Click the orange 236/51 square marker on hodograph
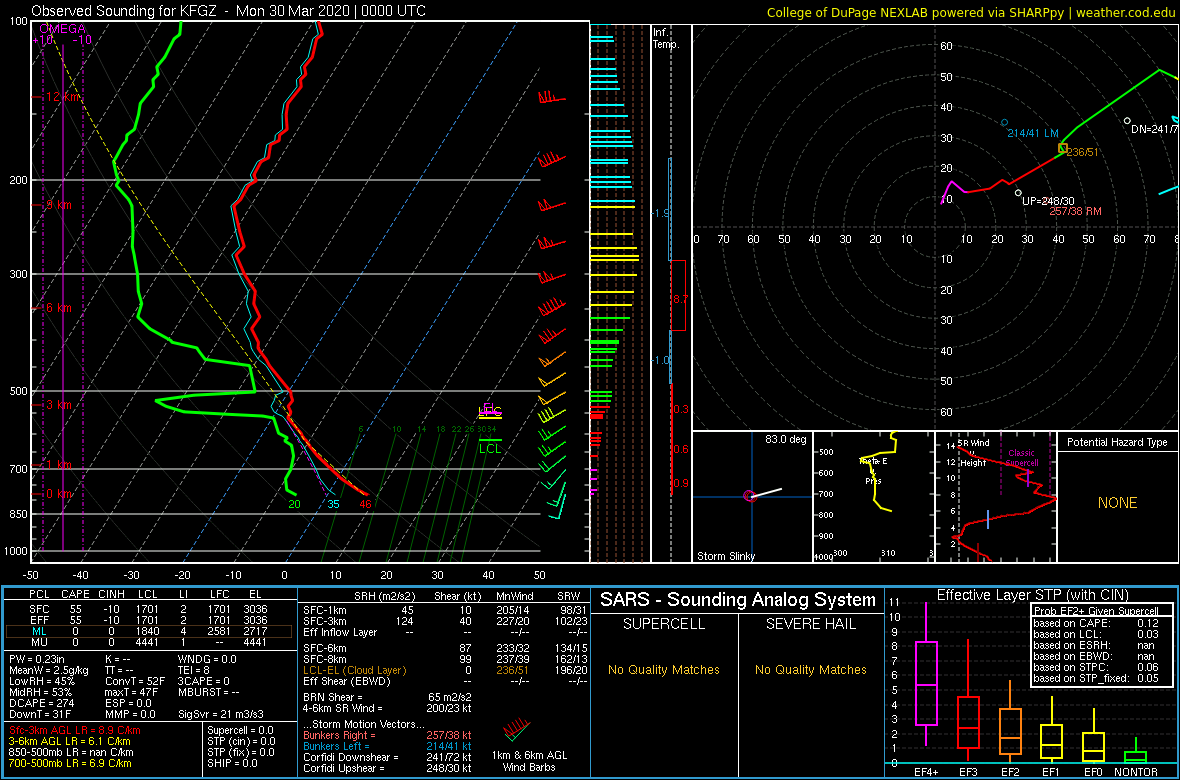Image resolution: width=1180 pixels, height=780 pixels. [x=1063, y=149]
